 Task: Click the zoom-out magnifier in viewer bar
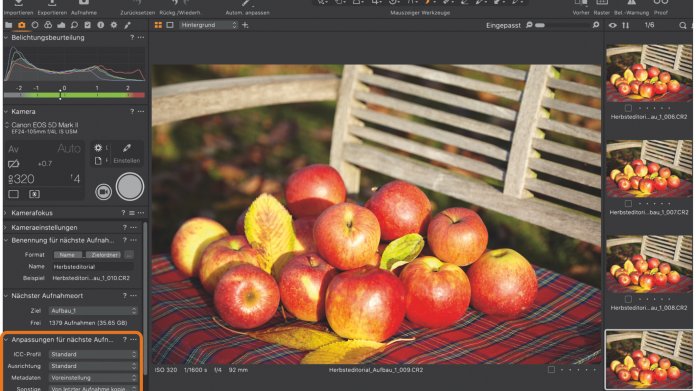529,25
